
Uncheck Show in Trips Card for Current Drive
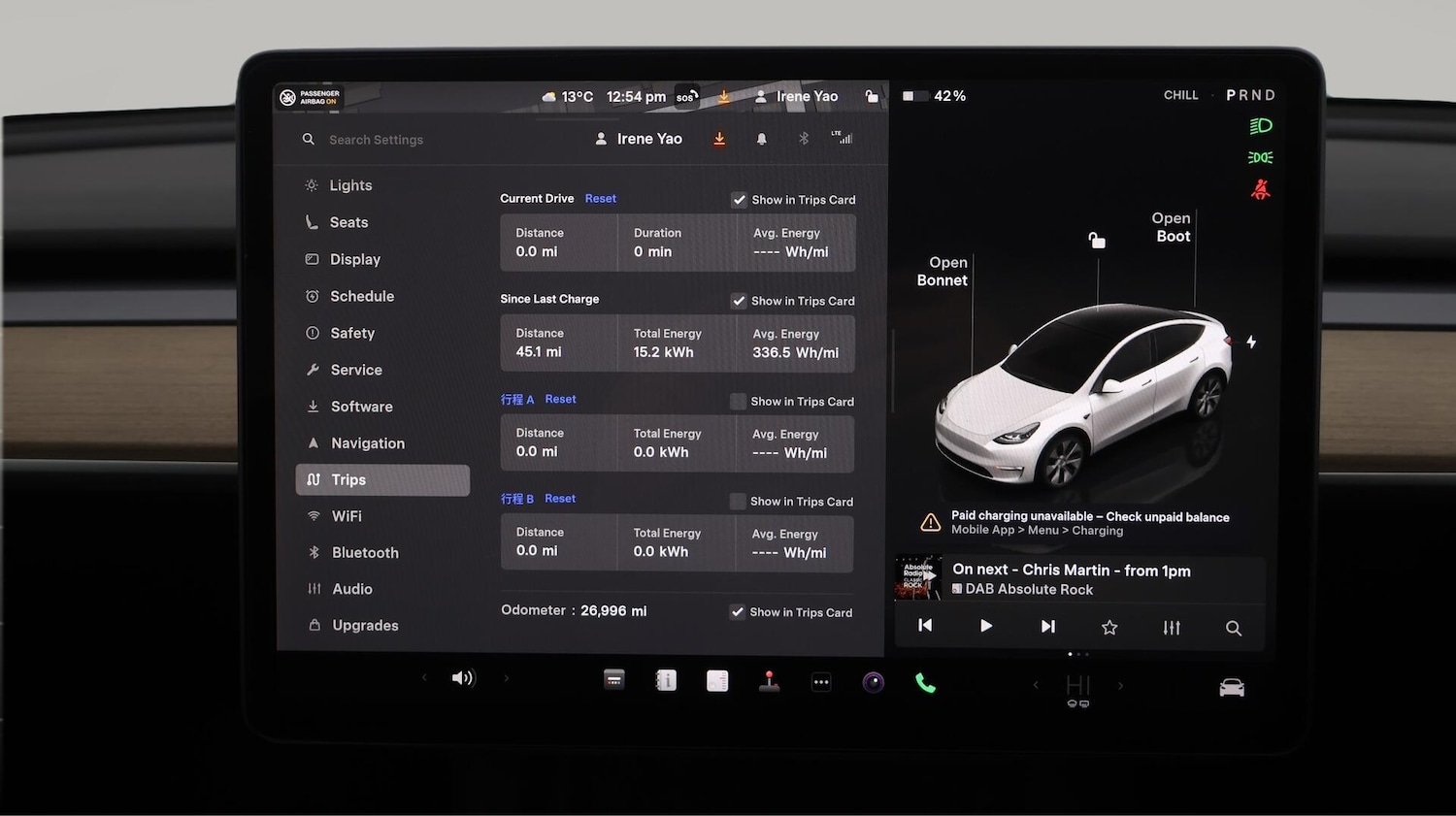[740, 200]
